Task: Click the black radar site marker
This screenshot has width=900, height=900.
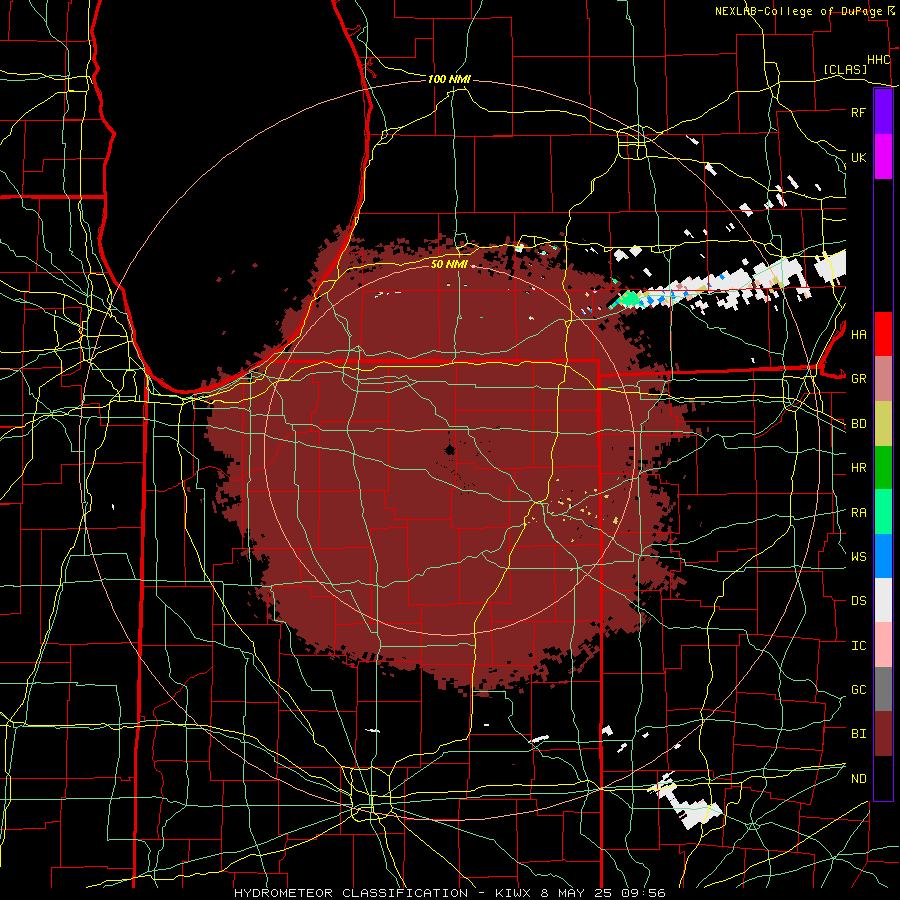Action: click(x=449, y=450)
